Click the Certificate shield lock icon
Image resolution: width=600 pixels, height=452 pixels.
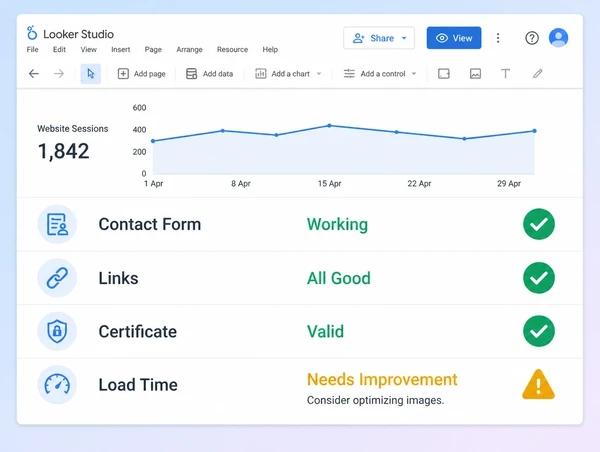(x=57, y=331)
